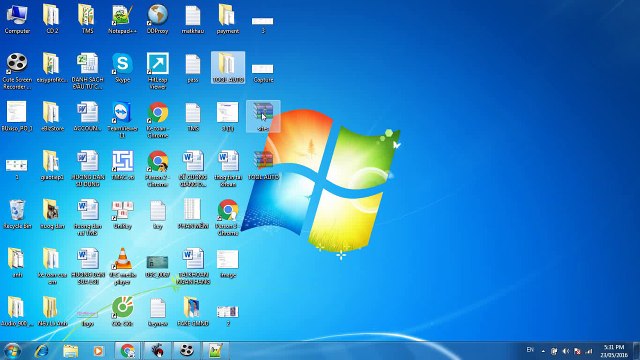Launch the VLC media player shortcut

(122, 267)
